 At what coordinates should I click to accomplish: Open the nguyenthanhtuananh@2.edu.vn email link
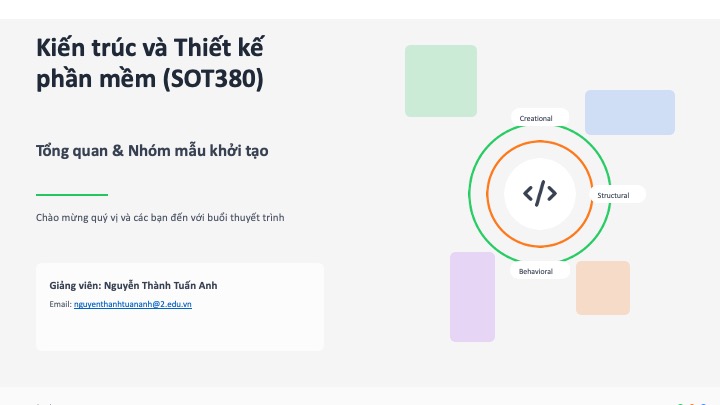[x=132, y=303]
